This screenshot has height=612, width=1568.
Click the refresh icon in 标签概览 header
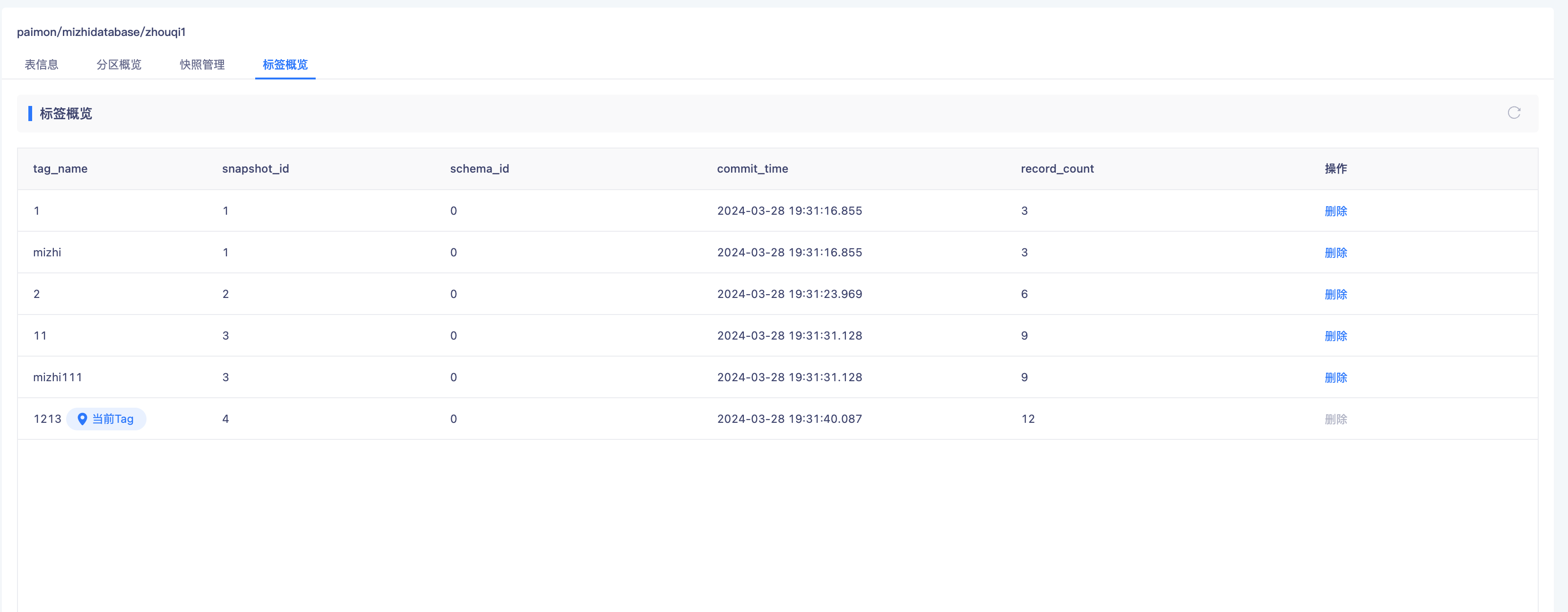coord(1514,113)
